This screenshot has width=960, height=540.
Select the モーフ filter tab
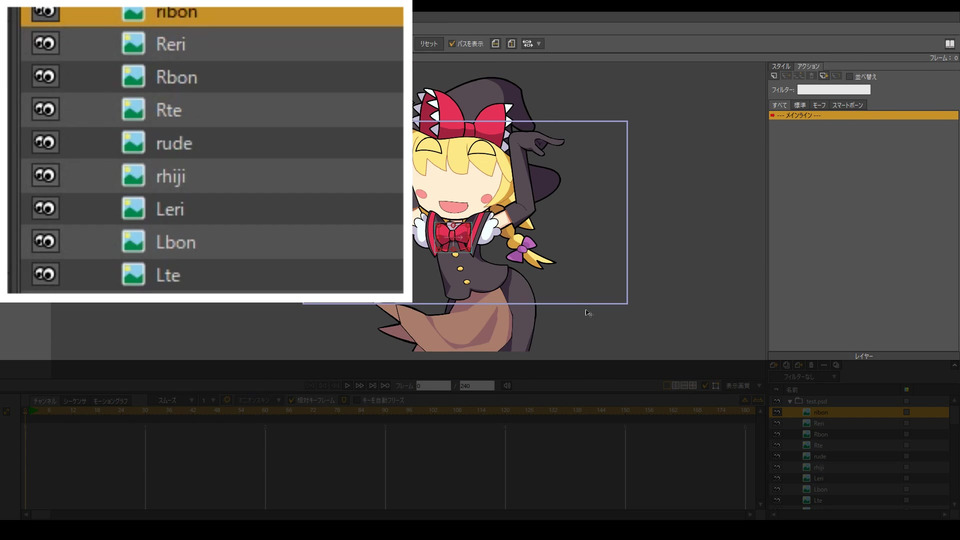819,105
